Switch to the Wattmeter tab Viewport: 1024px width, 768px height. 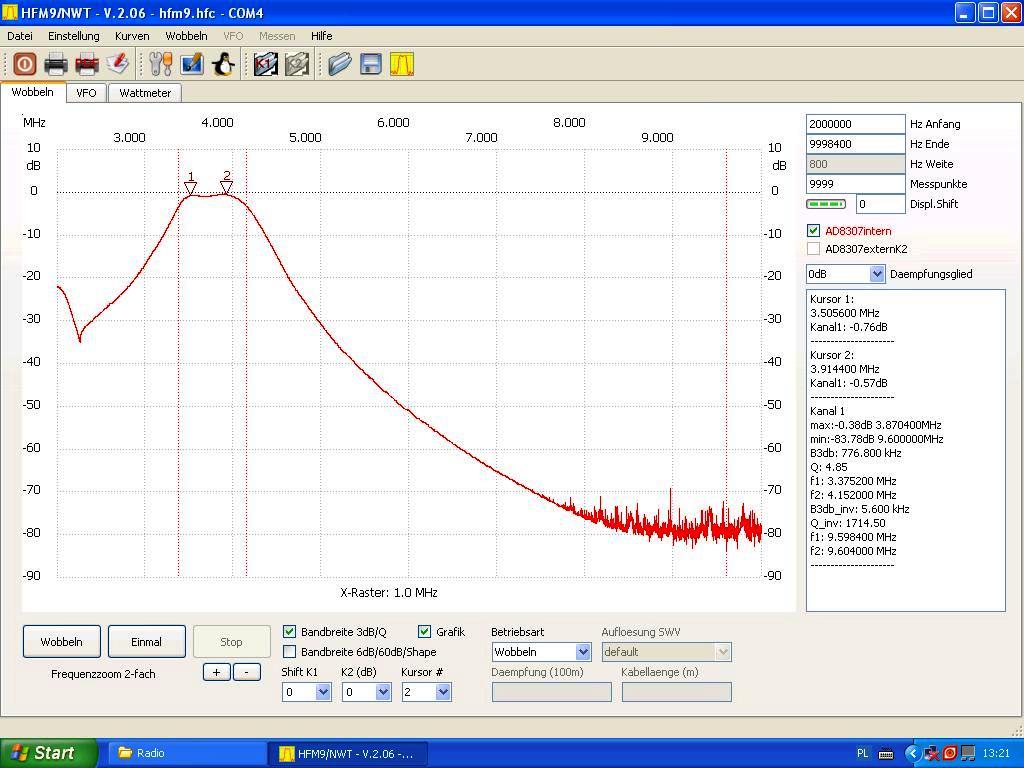145,93
